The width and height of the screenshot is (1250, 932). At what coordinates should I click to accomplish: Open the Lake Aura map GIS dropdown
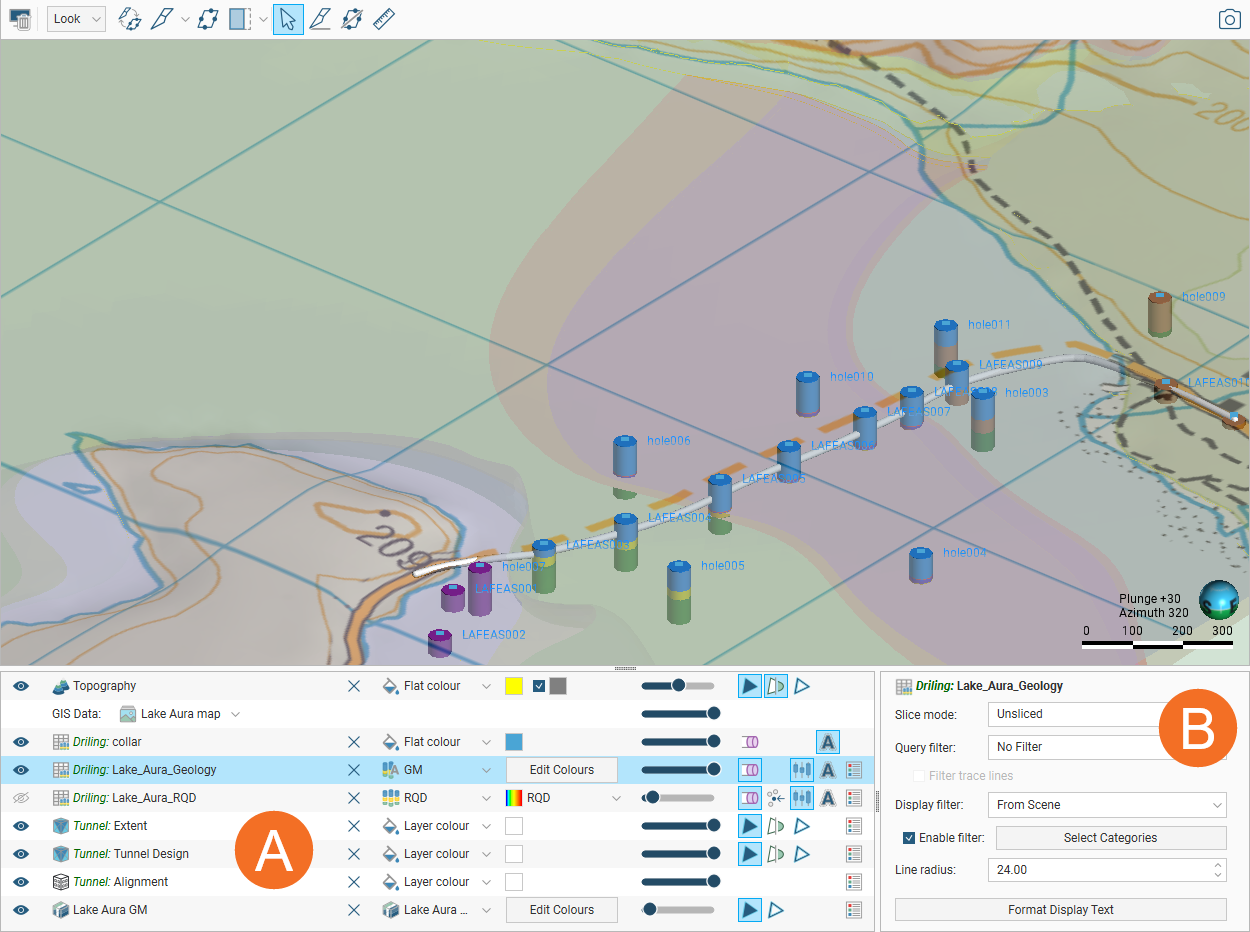236,714
